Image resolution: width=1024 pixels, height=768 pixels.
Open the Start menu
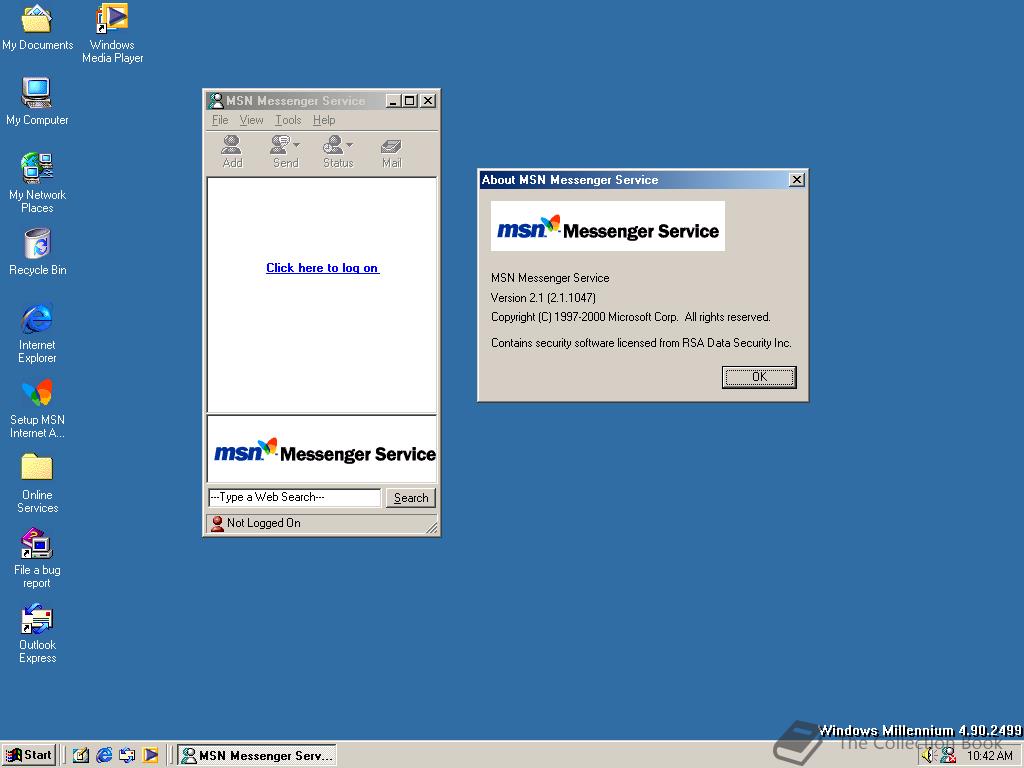coord(29,755)
